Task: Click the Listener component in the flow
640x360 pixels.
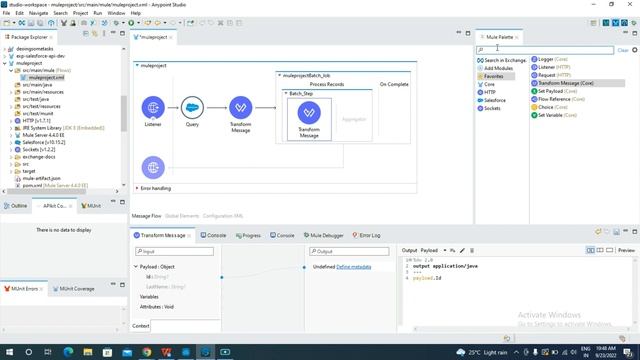Action: click(x=153, y=108)
